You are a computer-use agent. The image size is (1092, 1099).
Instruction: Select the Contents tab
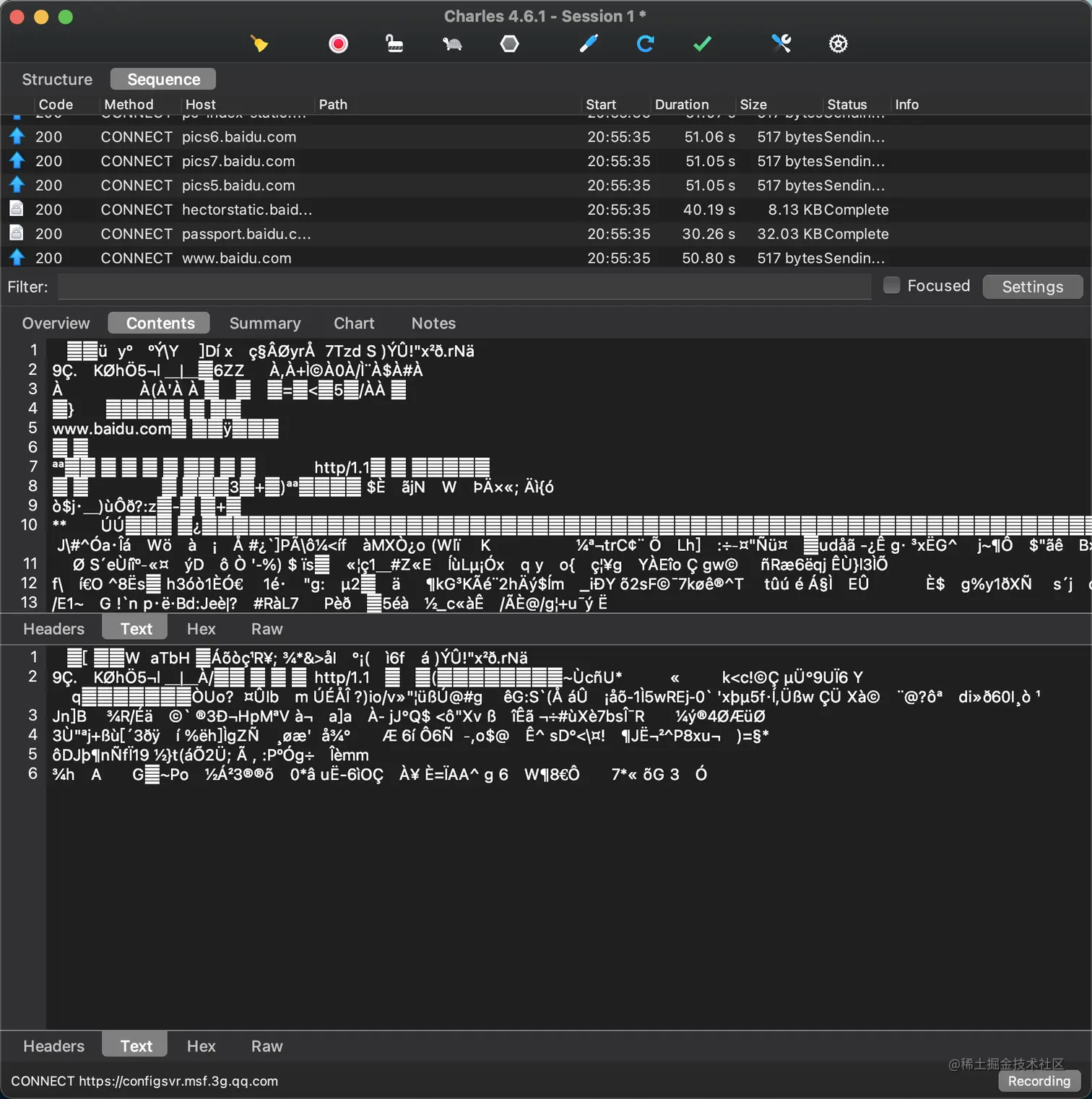160,323
